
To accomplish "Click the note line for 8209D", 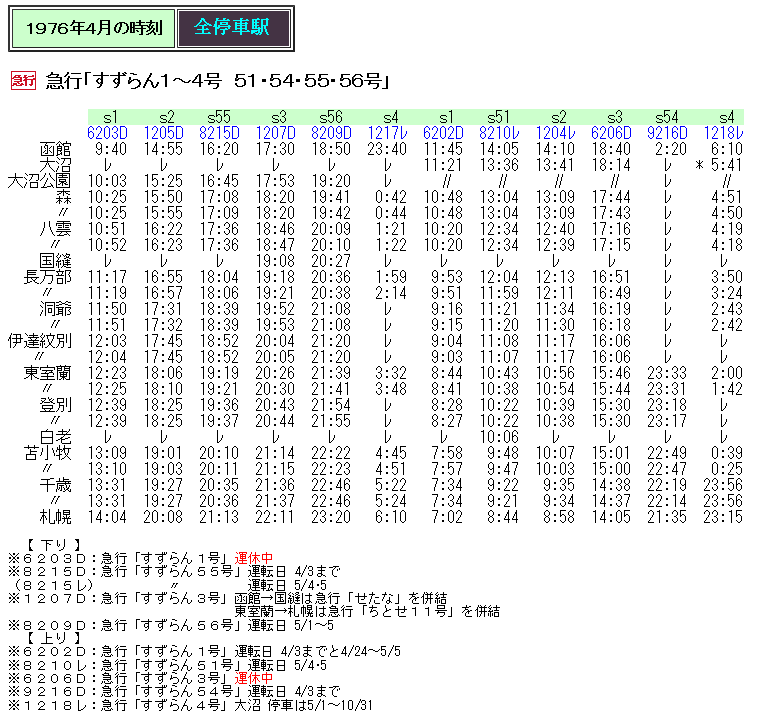I will [171, 625].
